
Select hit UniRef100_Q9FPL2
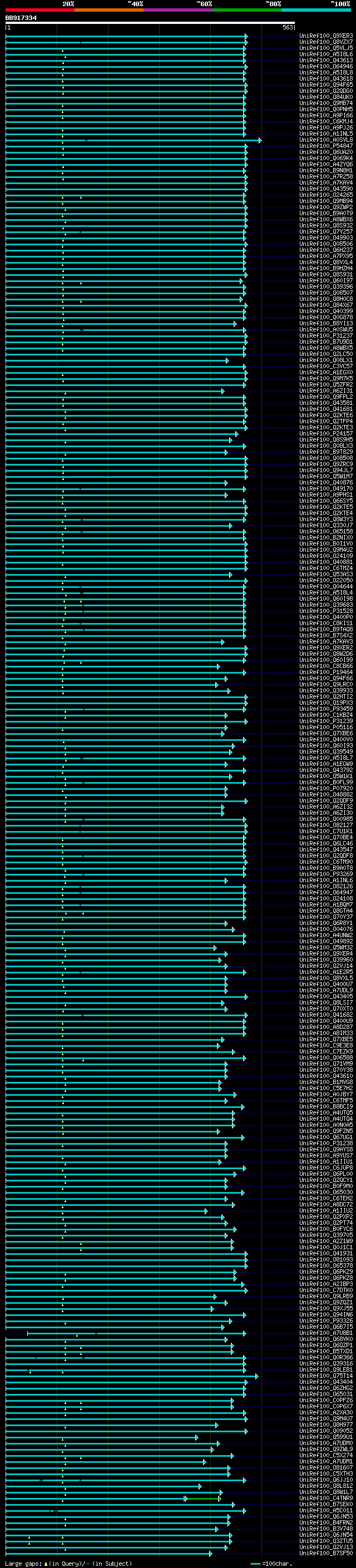[326, 397]
